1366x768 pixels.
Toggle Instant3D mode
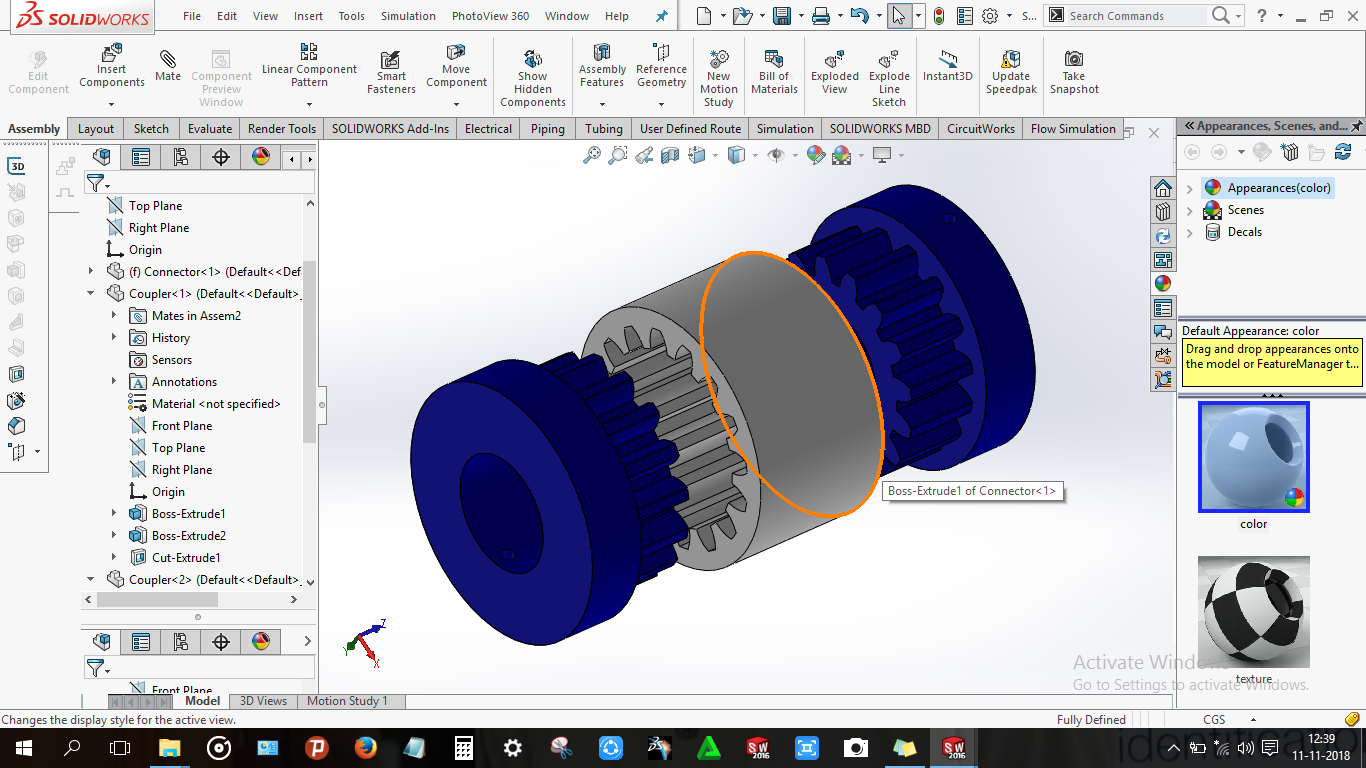947,66
